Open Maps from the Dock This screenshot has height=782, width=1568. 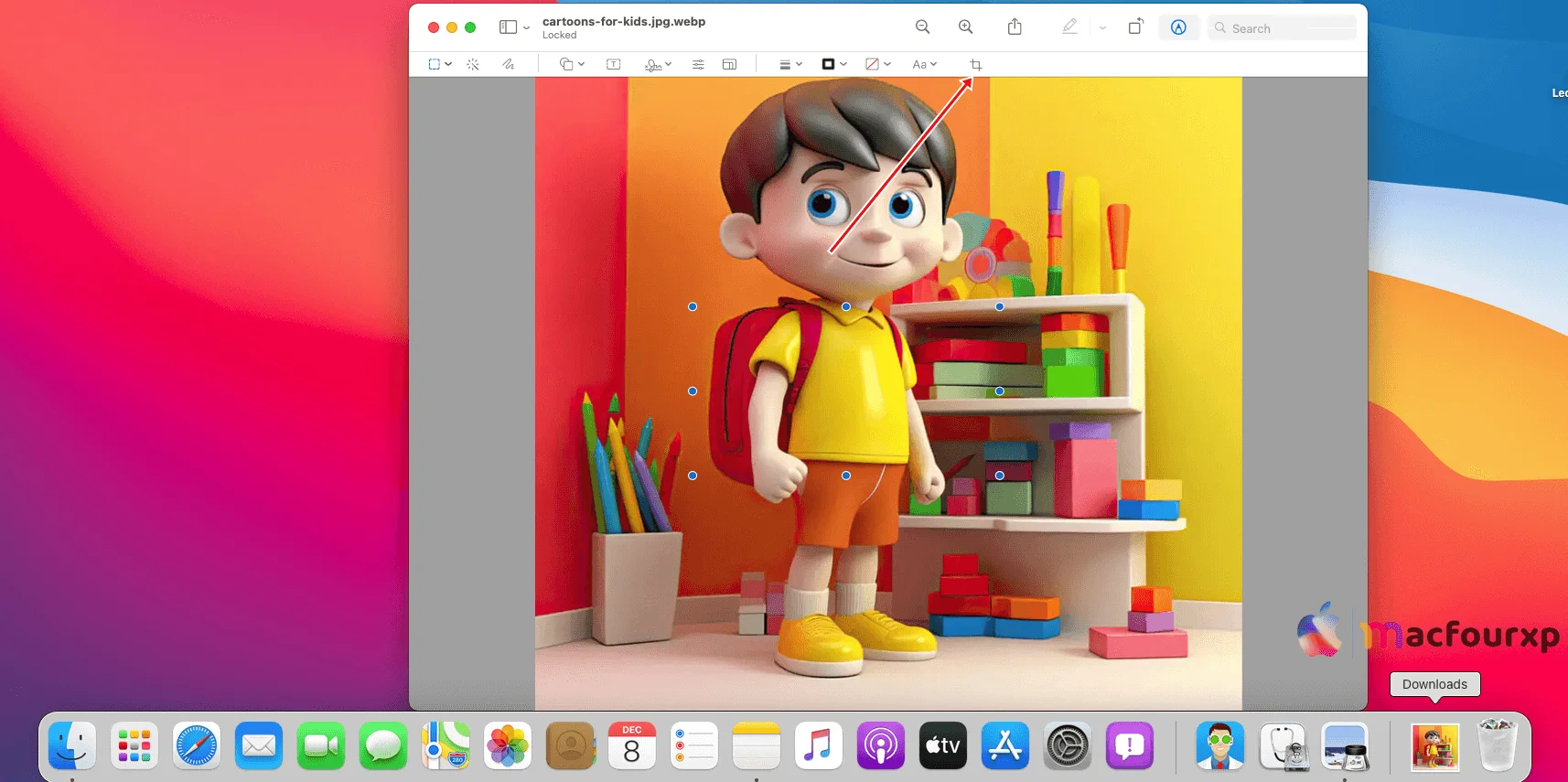click(x=446, y=745)
